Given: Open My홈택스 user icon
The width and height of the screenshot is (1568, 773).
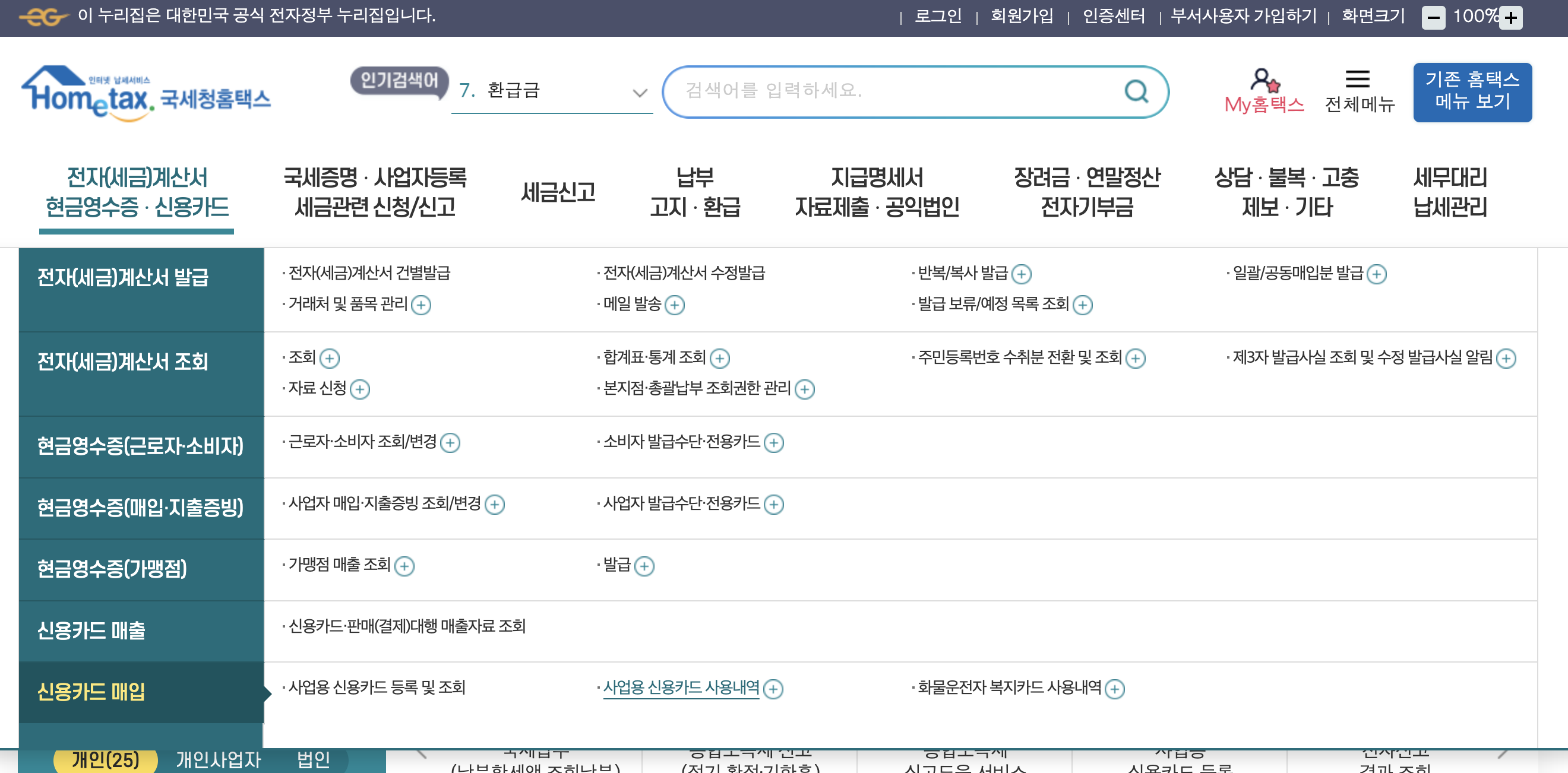Looking at the screenshot, I should 1264,80.
